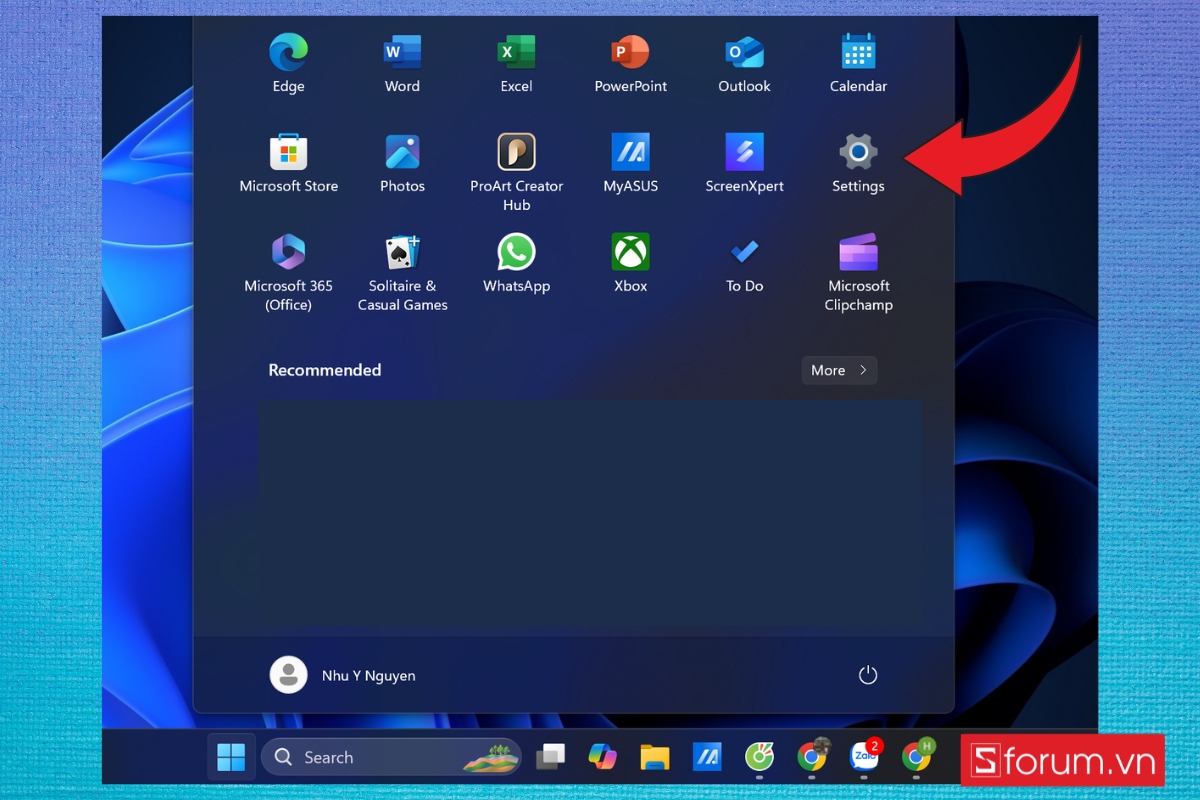Click the More button in Recommended
This screenshot has height=800, width=1200.
pyautogui.click(x=839, y=370)
